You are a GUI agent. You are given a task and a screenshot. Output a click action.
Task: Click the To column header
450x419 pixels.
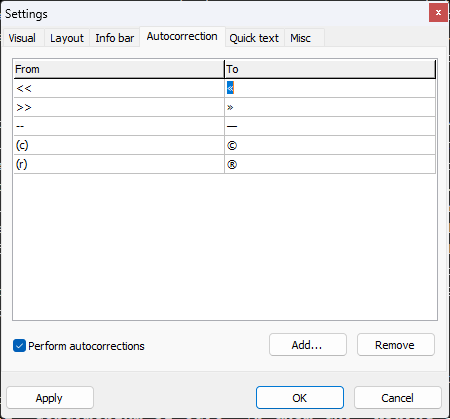point(330,69)
